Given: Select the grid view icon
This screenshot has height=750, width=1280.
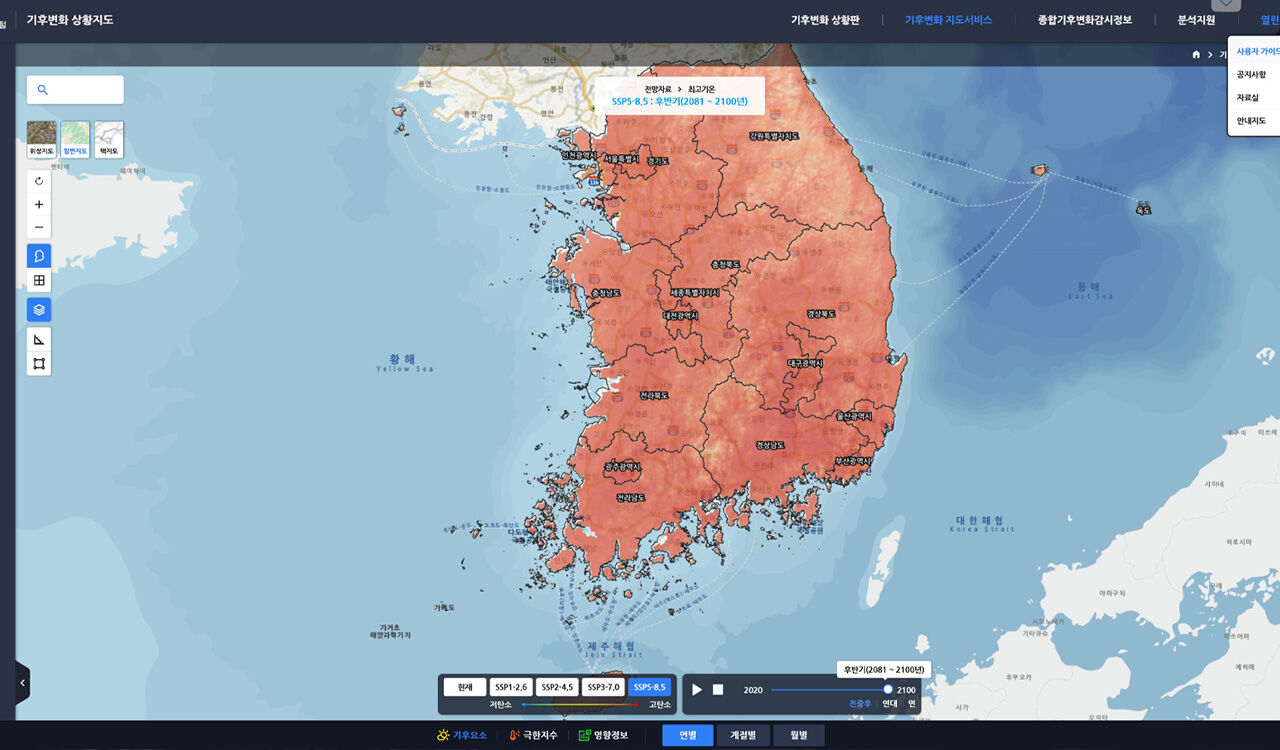Looking at the screenshot, I should (x=39, y=281).
